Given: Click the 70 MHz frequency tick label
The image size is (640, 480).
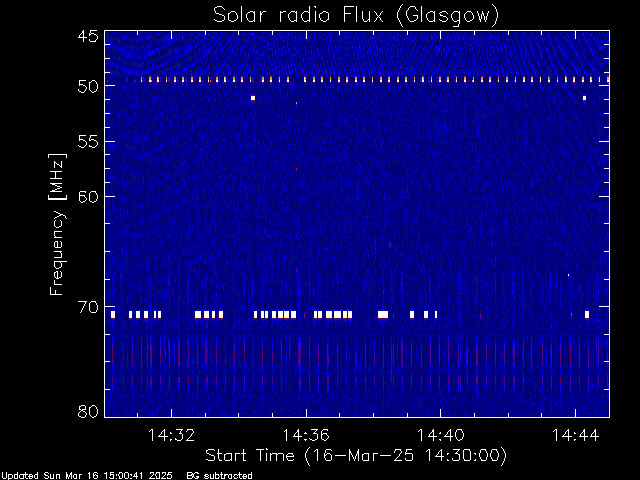Looking at the screenshot, I should [88, 307].
